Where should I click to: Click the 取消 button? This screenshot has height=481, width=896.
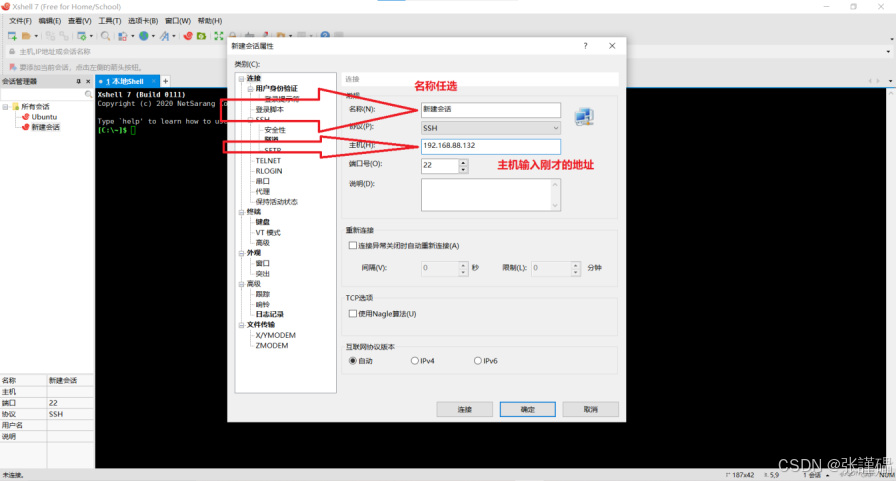click(x=590, y=409)
